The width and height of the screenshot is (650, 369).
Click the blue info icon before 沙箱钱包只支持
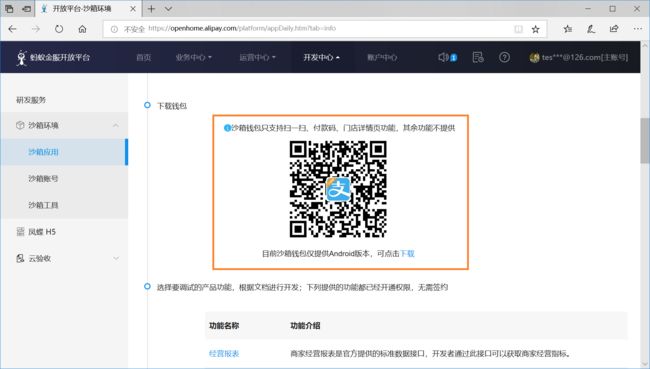(x=227, y=128)
